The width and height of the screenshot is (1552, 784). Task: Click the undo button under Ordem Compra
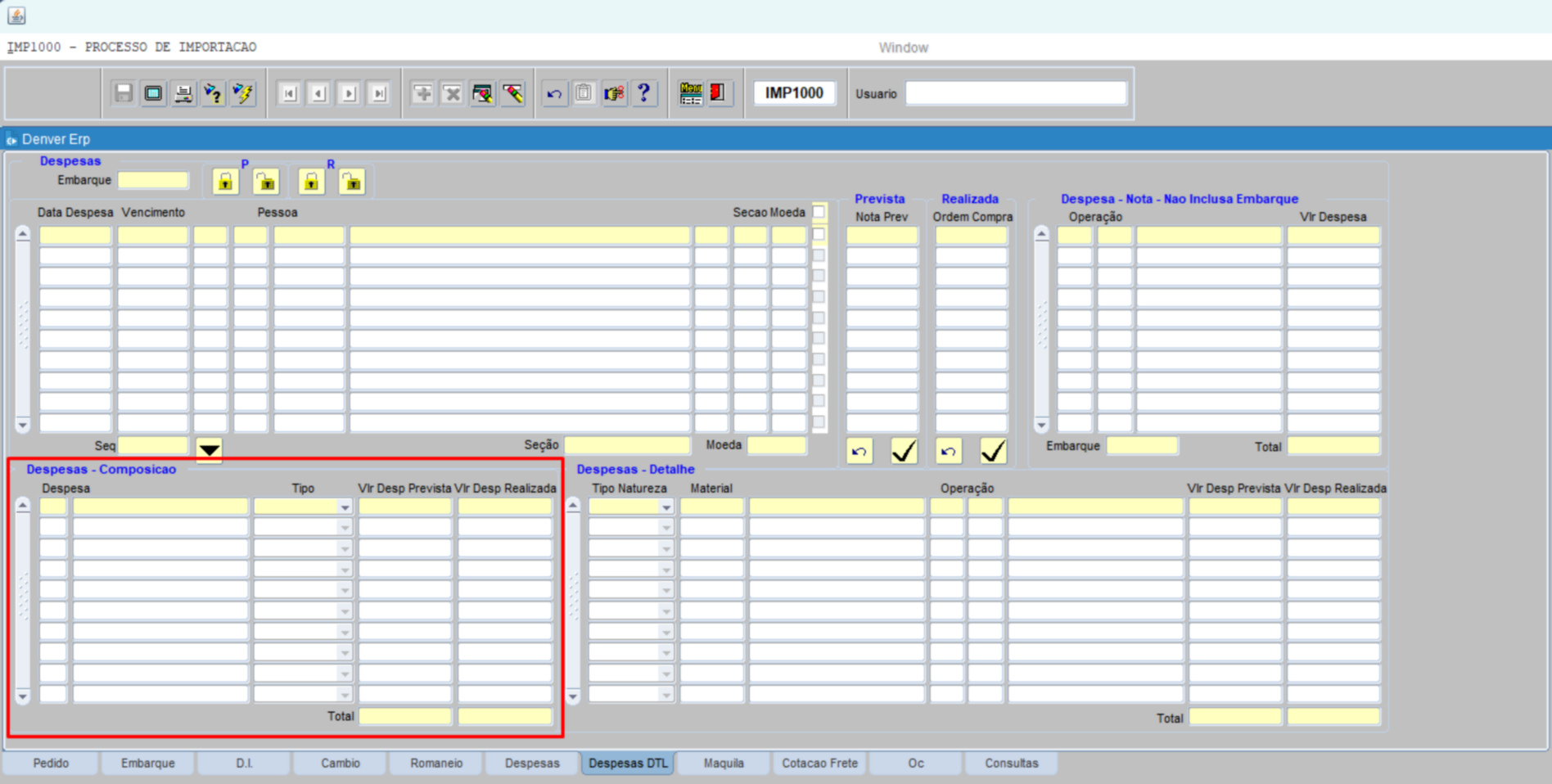pyautogui.click(x=948, y=451)
